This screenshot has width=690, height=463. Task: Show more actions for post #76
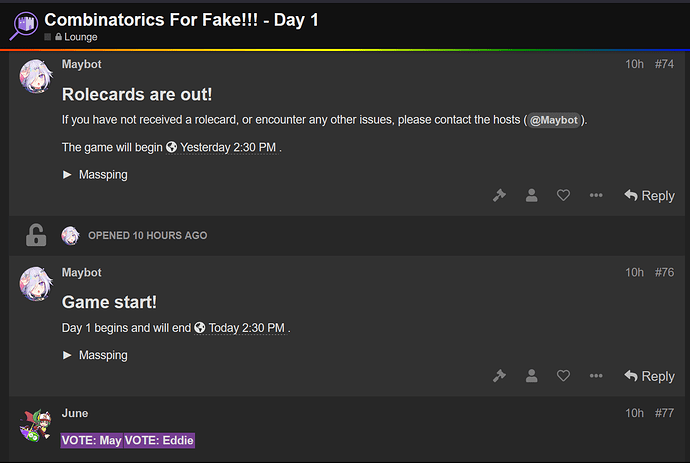click(x=596, y=375)
